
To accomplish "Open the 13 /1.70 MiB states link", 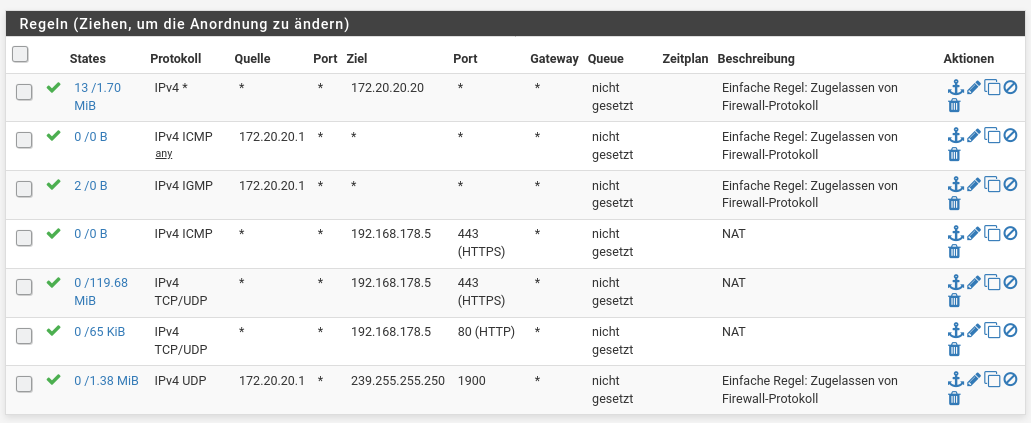I will click(x=97, y=97).
